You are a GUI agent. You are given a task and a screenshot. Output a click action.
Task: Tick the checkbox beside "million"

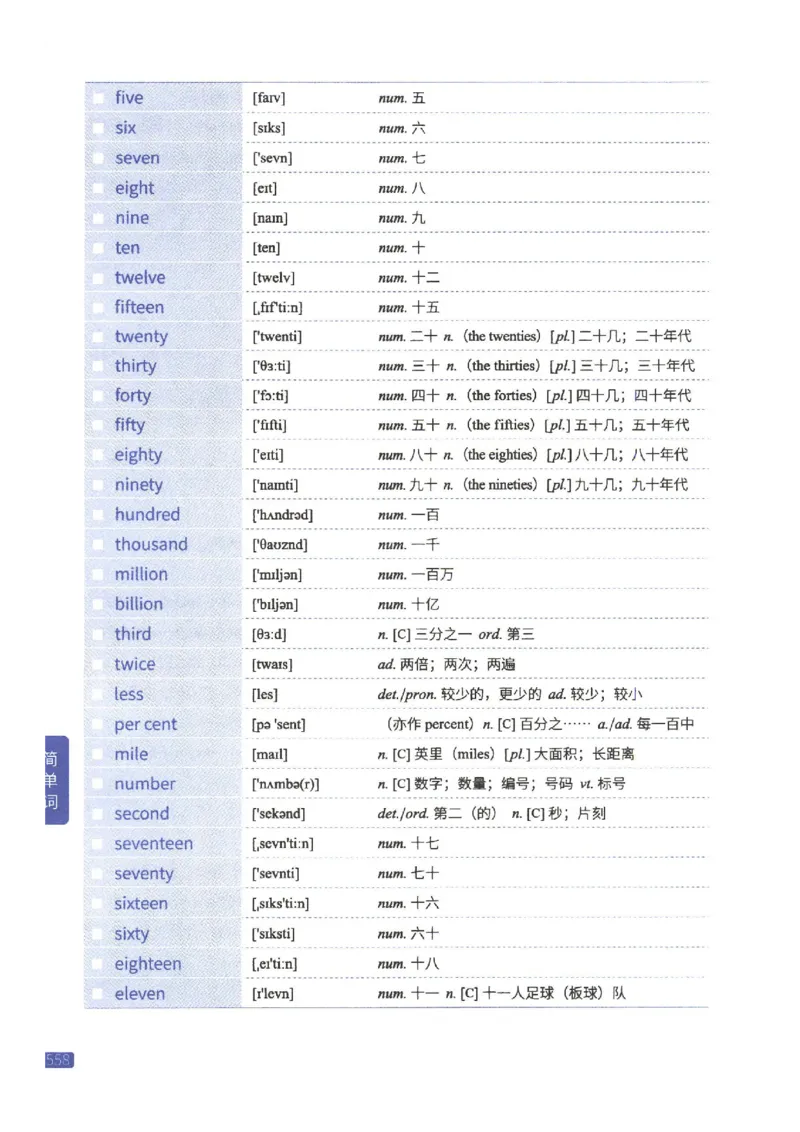[x=97, y=574]
